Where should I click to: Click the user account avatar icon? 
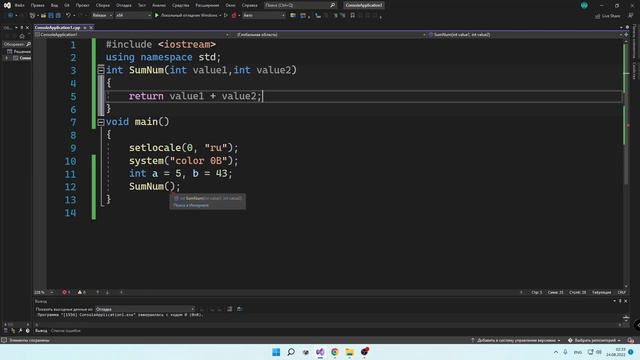coord(584,5)
